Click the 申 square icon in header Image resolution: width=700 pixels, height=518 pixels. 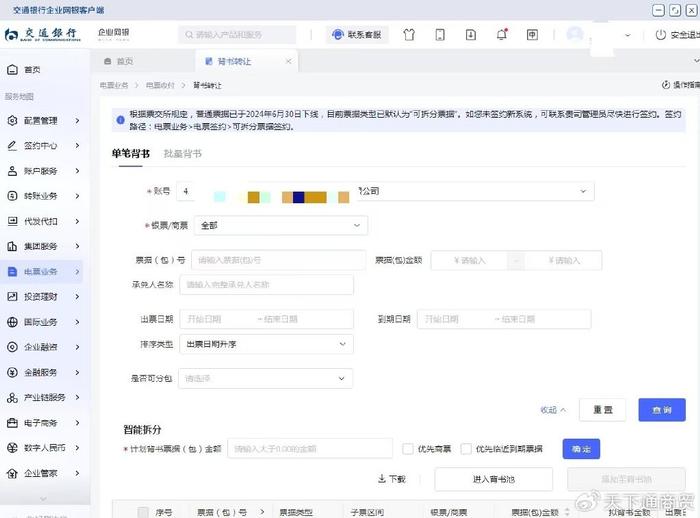pyautogui.click(x=532, y=35)
